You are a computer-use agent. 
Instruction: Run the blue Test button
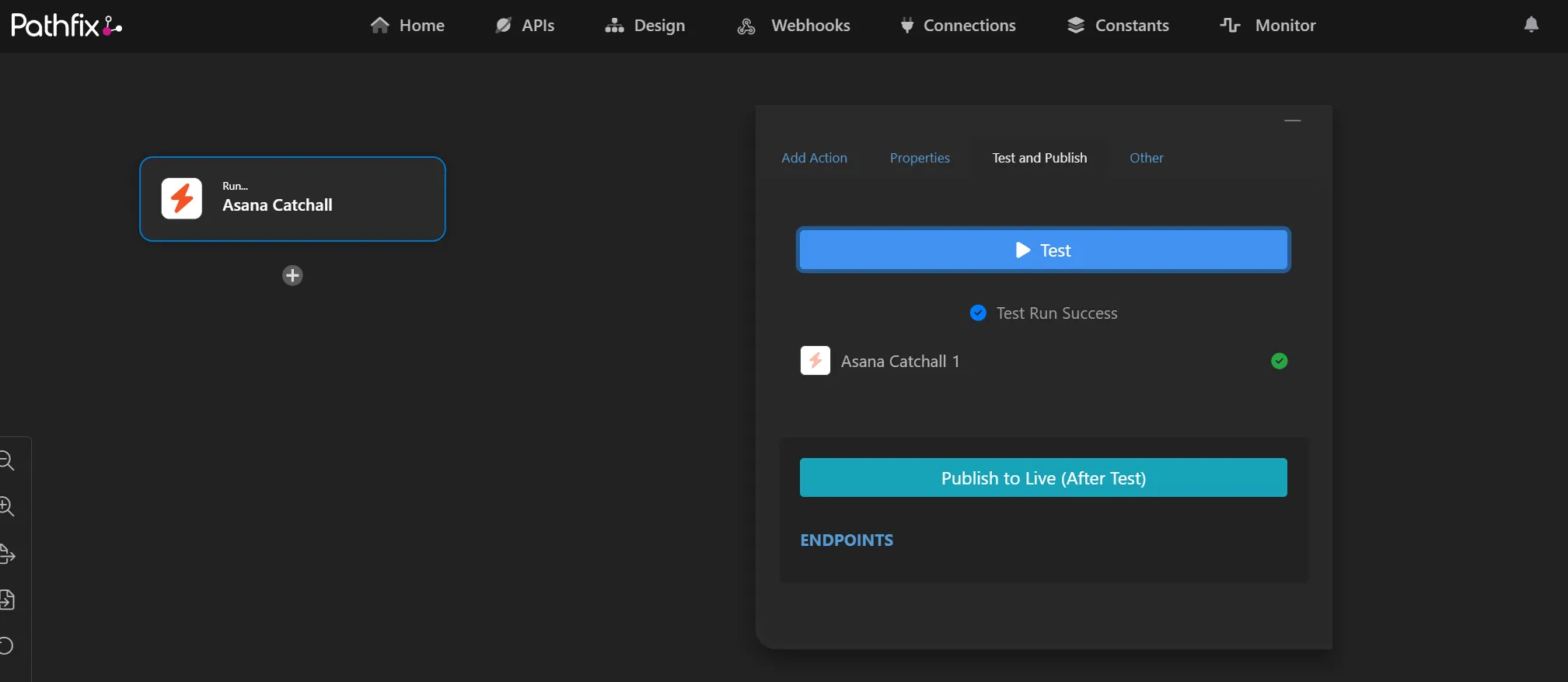[x=1043, y=250]
